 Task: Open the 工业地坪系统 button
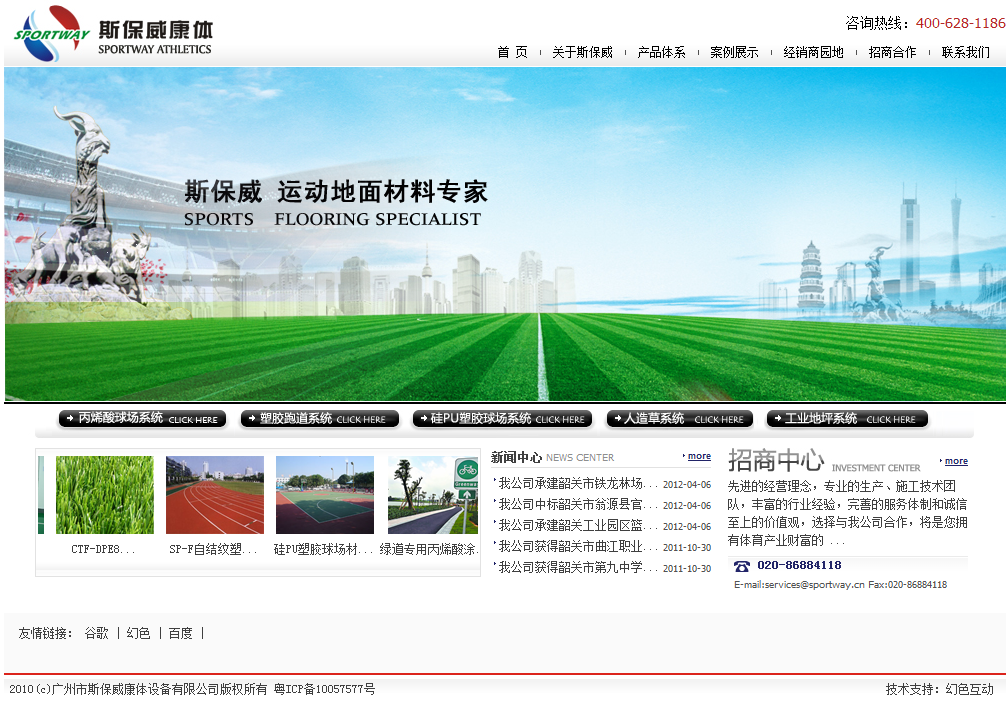pos(847,419)
